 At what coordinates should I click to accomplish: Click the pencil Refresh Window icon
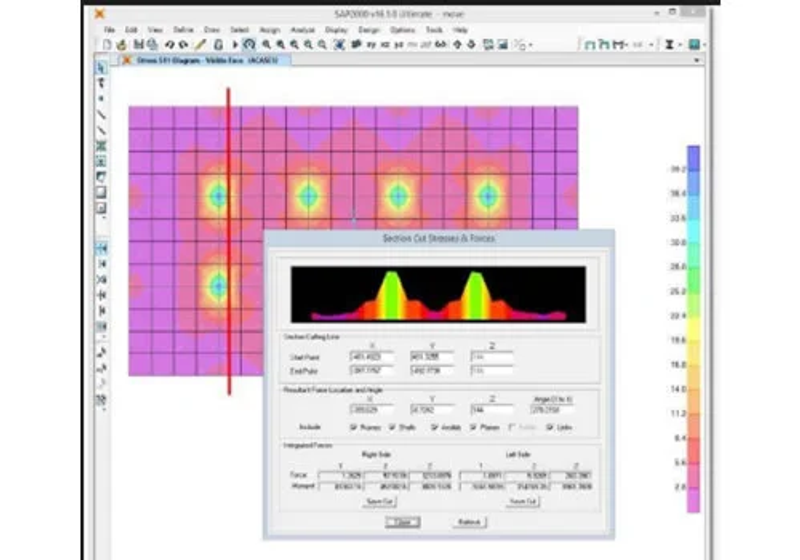click(x=201, y=45)
